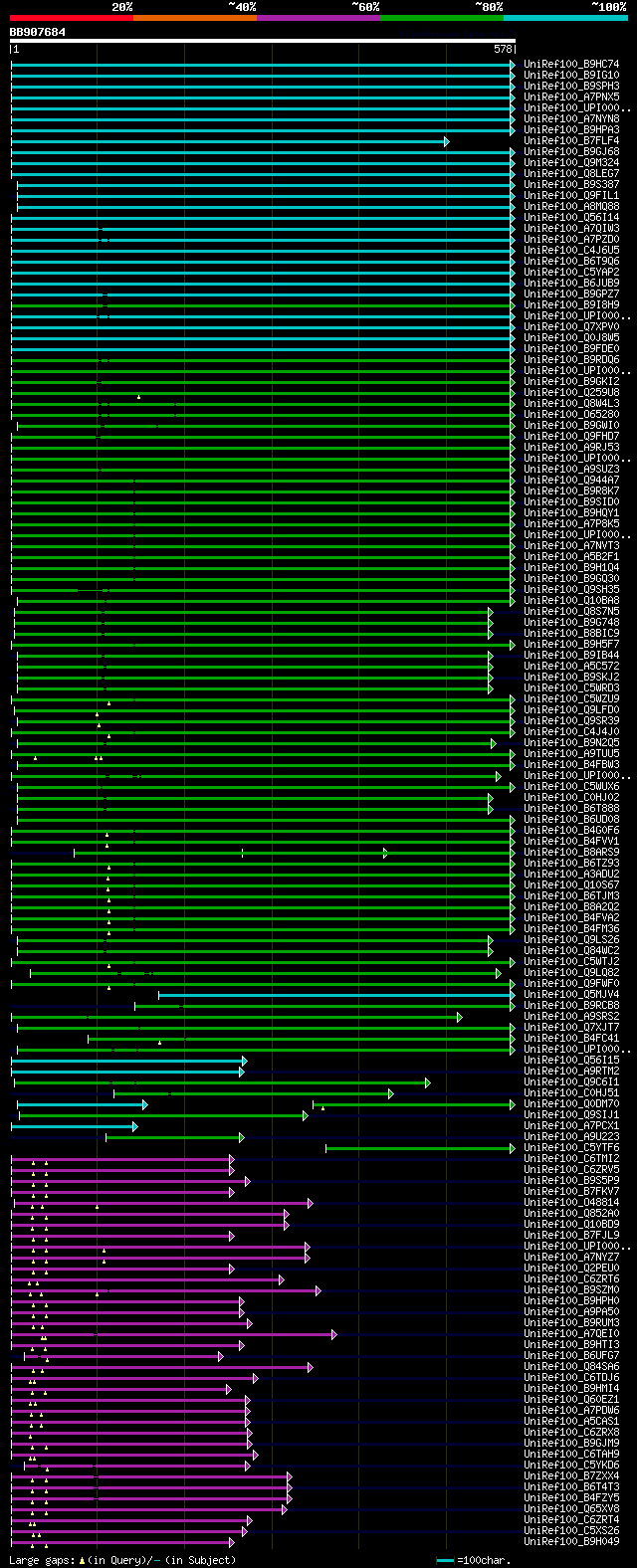Select the UniRef100_B9H049 label

571,1542
